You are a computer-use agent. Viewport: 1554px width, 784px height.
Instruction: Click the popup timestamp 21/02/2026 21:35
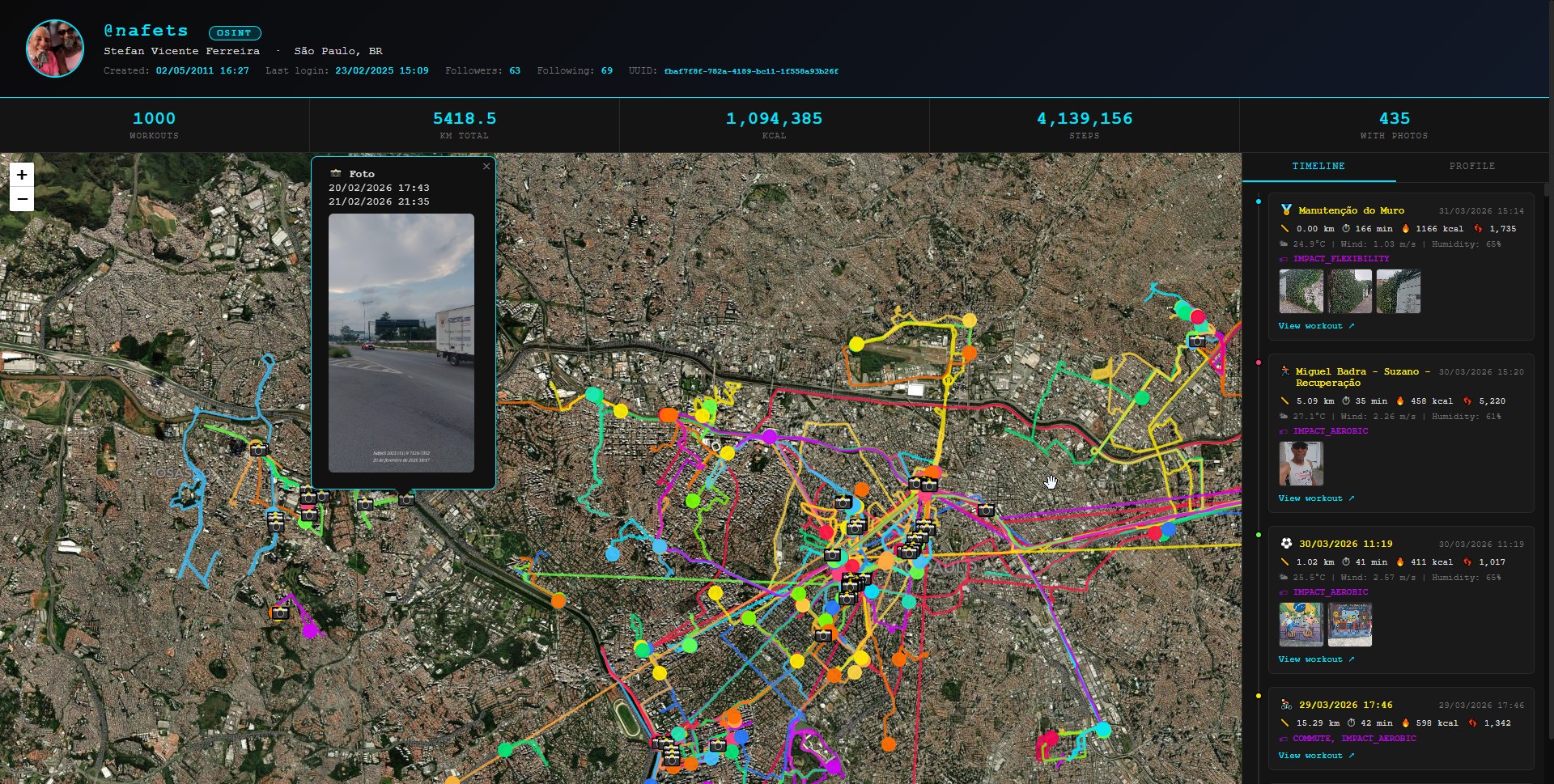tap(379, 201)
